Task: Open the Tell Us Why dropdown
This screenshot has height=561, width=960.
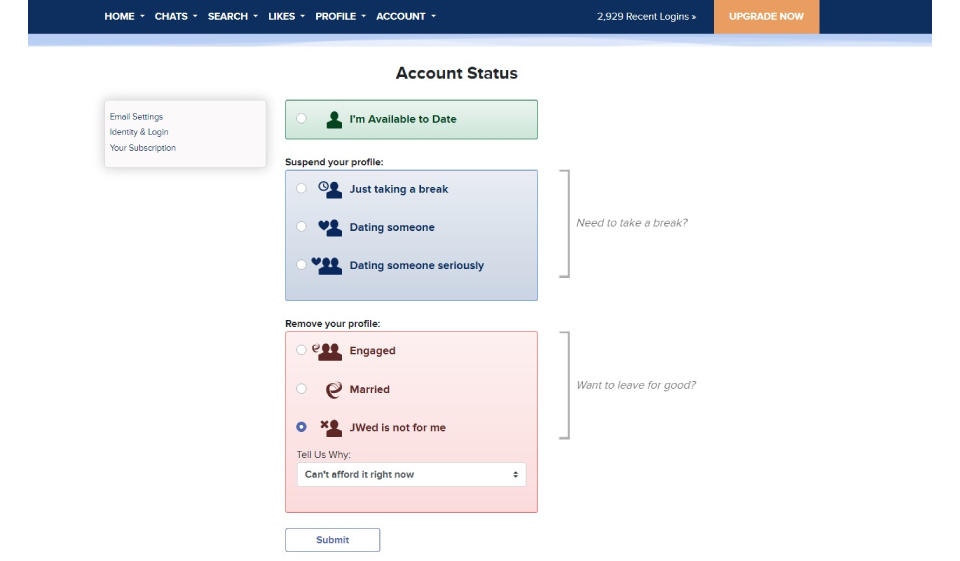Action: click(x=411, y=475)
